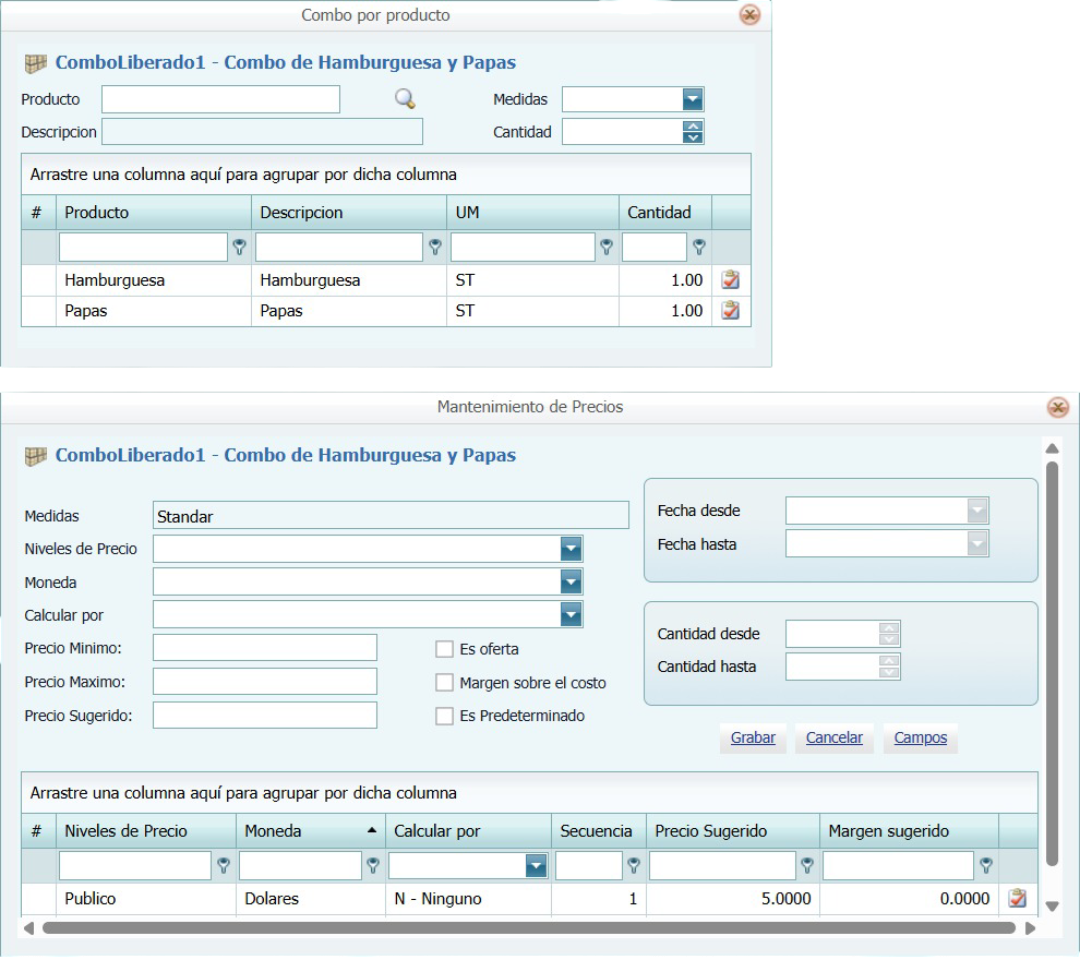1080x957 pixels.
Task: Click the Cantidad column header in combo grid
Action: click(x=659, y=212)
